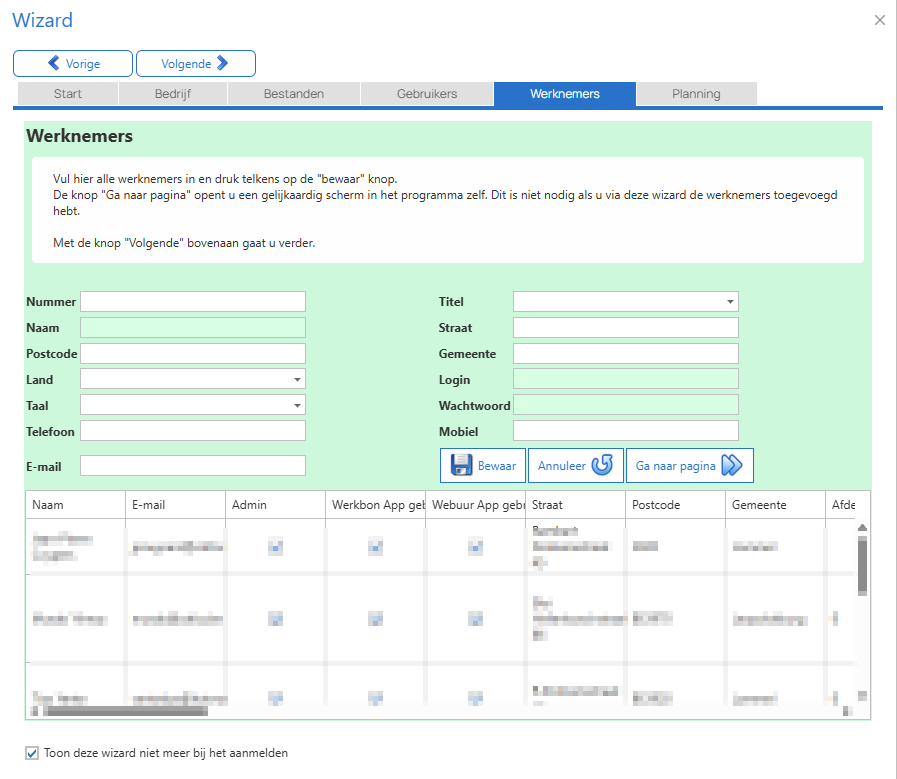The image size is (897, 779).
Task: Click the Vorige back arrow button
Action: coord(73,63)
